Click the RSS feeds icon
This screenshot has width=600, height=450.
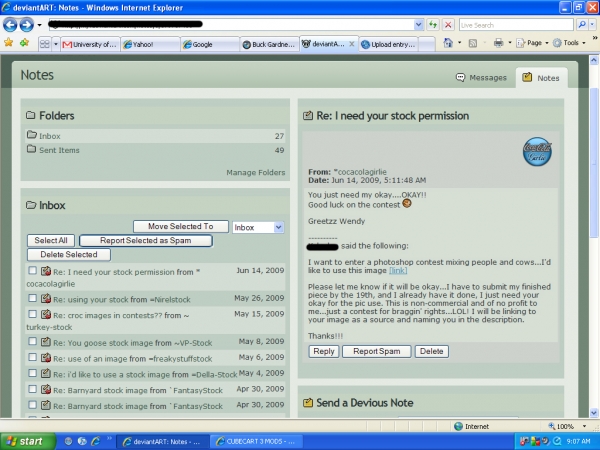[473, 43]
